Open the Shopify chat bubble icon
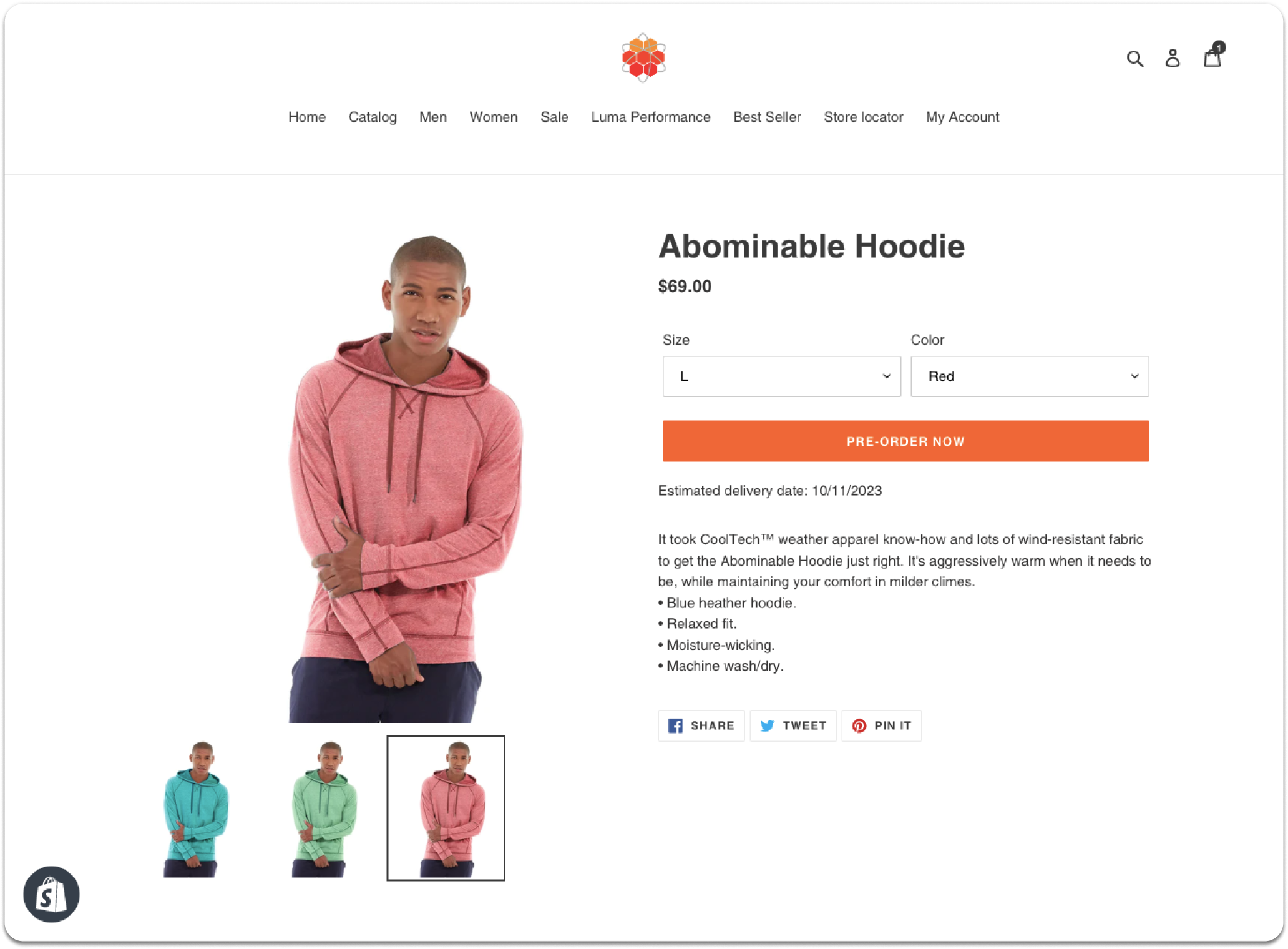 tap(51, 894)
